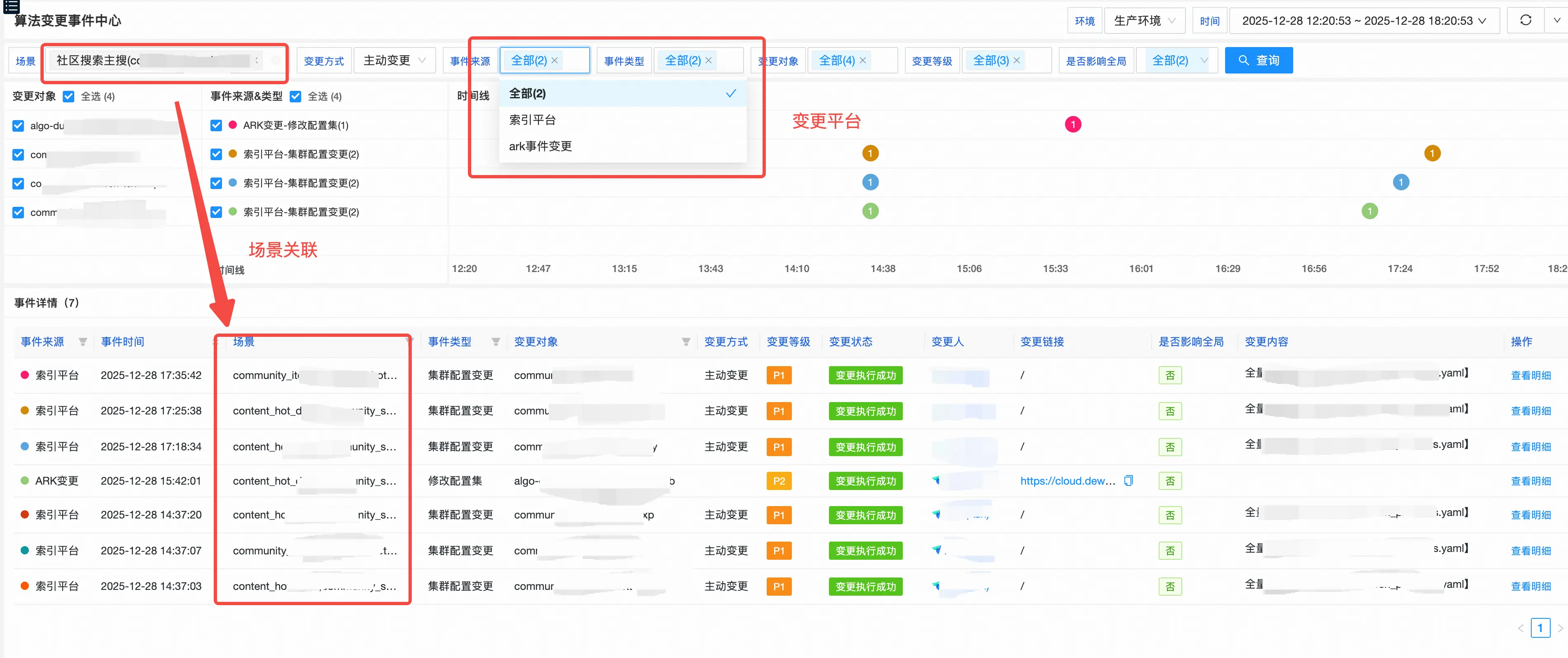Click the filter icon on 事件类型 column
This screenshot has height=658, width=1568.
tap(496, 341)
